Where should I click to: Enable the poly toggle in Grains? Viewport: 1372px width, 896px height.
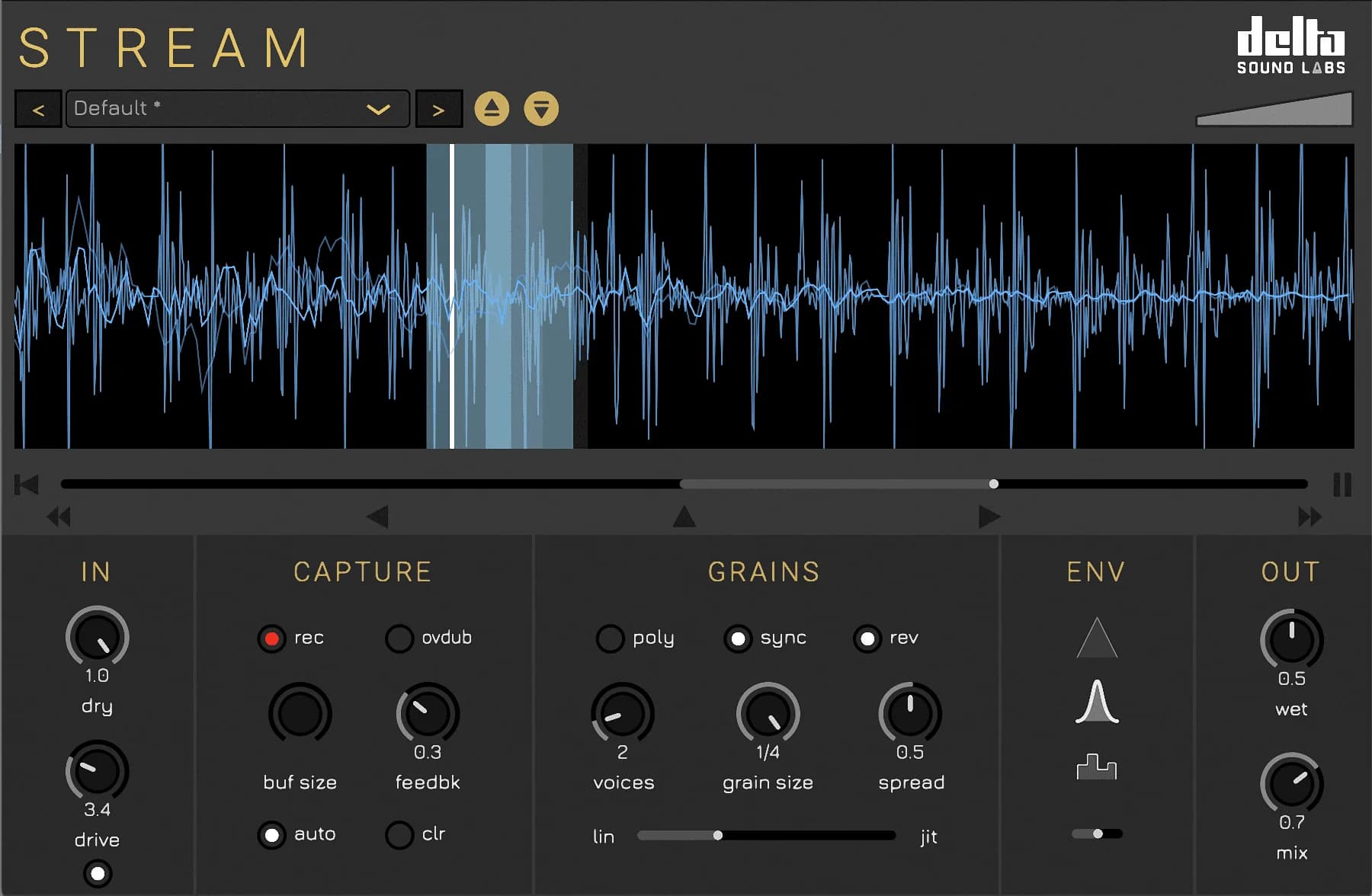pos(610,638)
